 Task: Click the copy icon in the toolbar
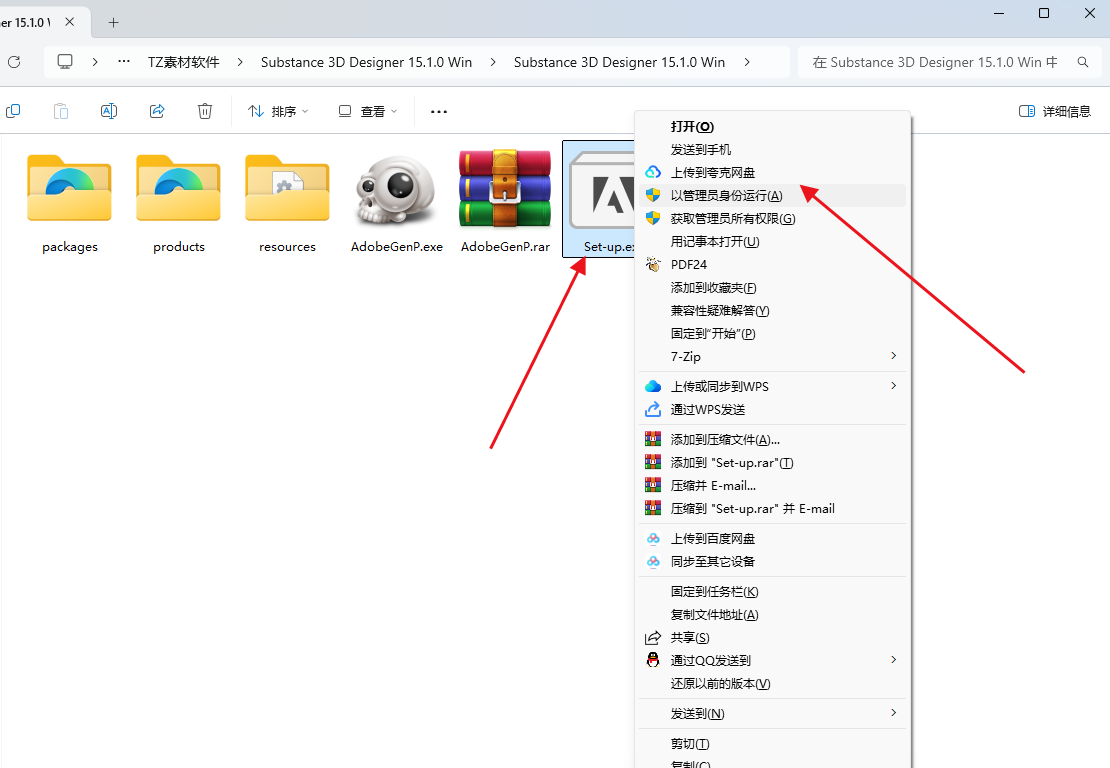click(13, 111)
